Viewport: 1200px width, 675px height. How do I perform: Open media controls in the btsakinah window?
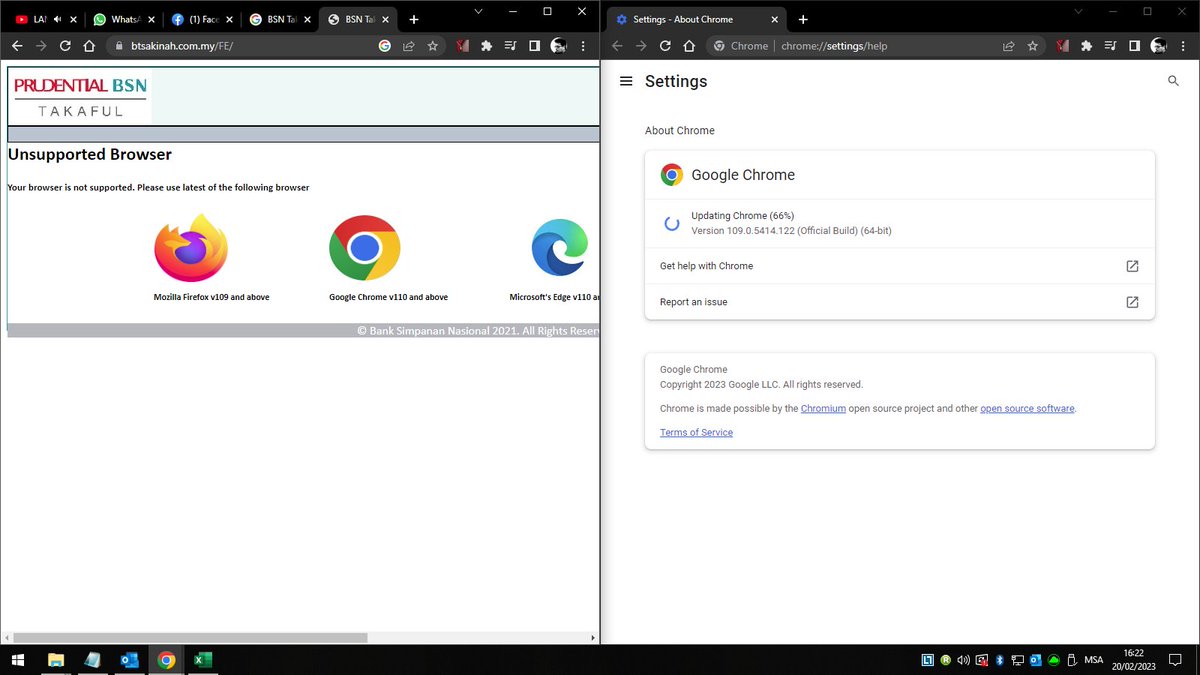pos(511,46)
